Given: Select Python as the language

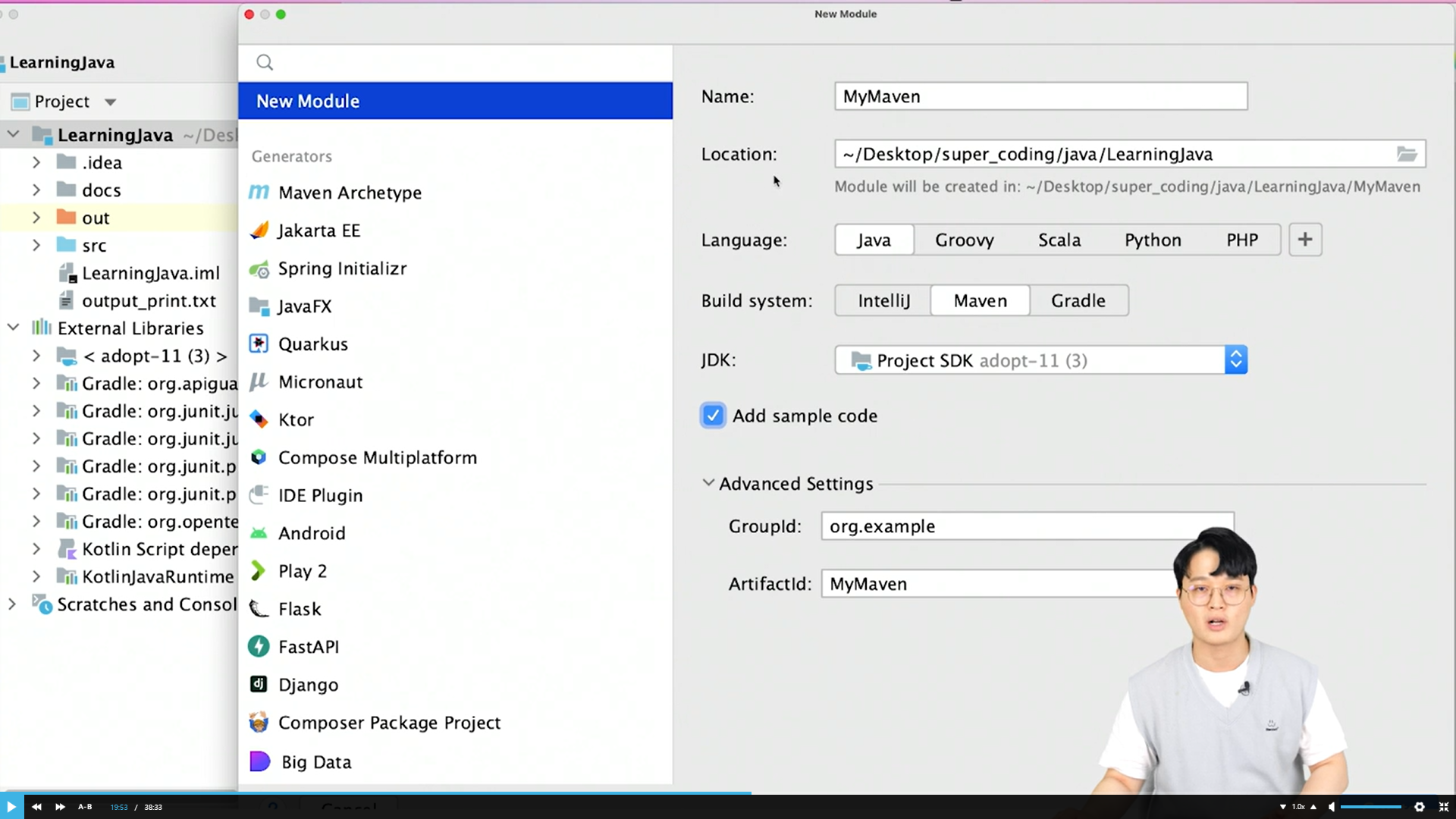Looking at the screenshot, I should pyautogui.click(x=1153, y=240).
